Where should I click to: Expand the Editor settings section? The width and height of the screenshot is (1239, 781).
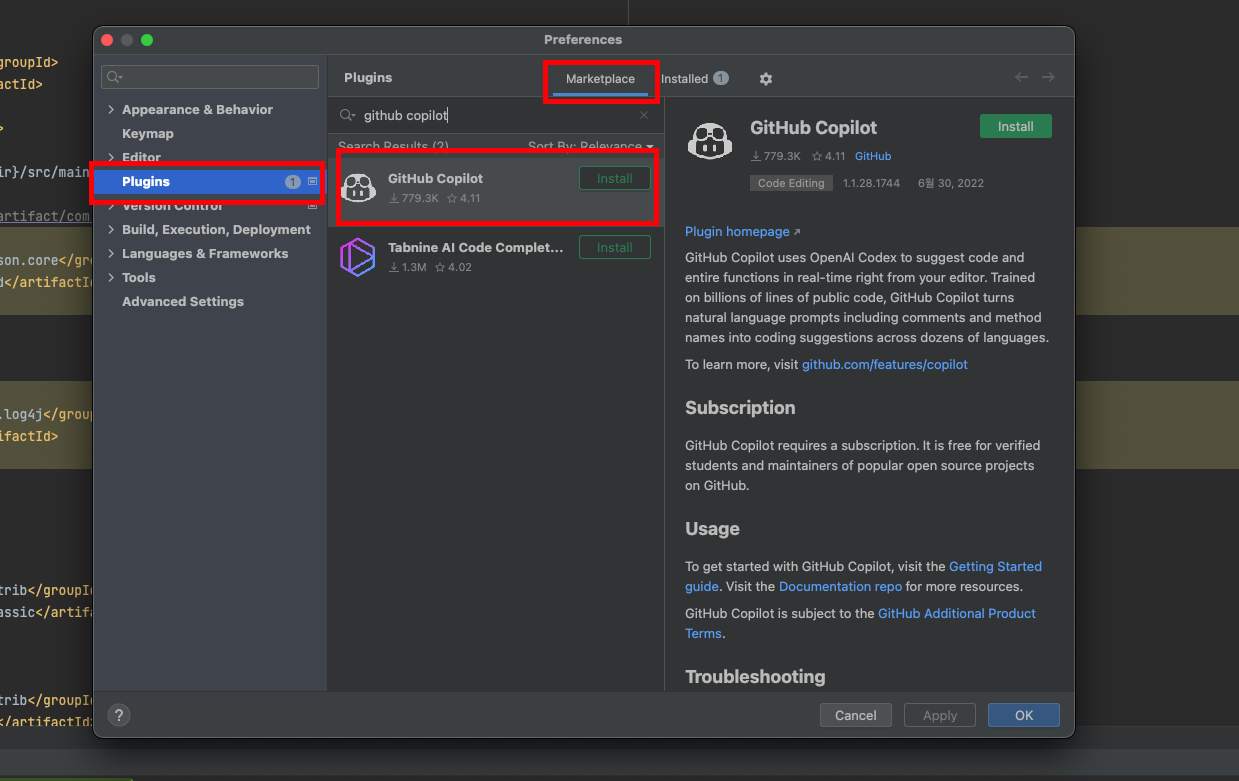111,158
